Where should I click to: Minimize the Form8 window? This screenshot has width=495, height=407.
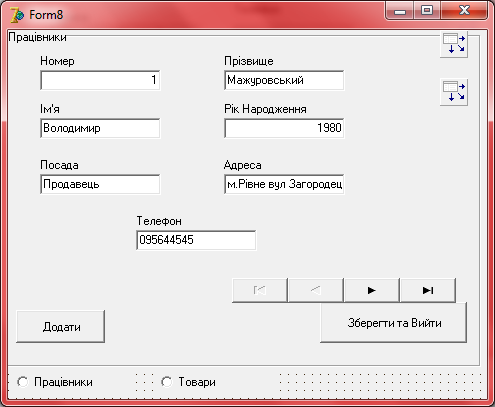(400, 11)
